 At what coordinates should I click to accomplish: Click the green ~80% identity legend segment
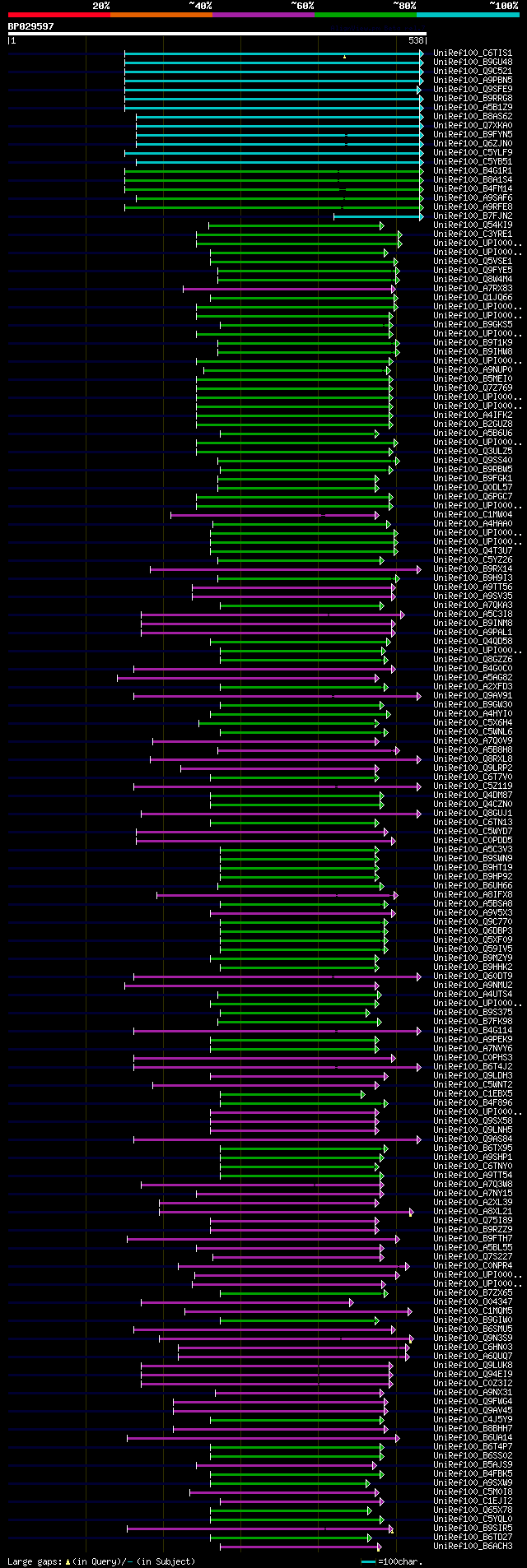(x=366, y=15)
